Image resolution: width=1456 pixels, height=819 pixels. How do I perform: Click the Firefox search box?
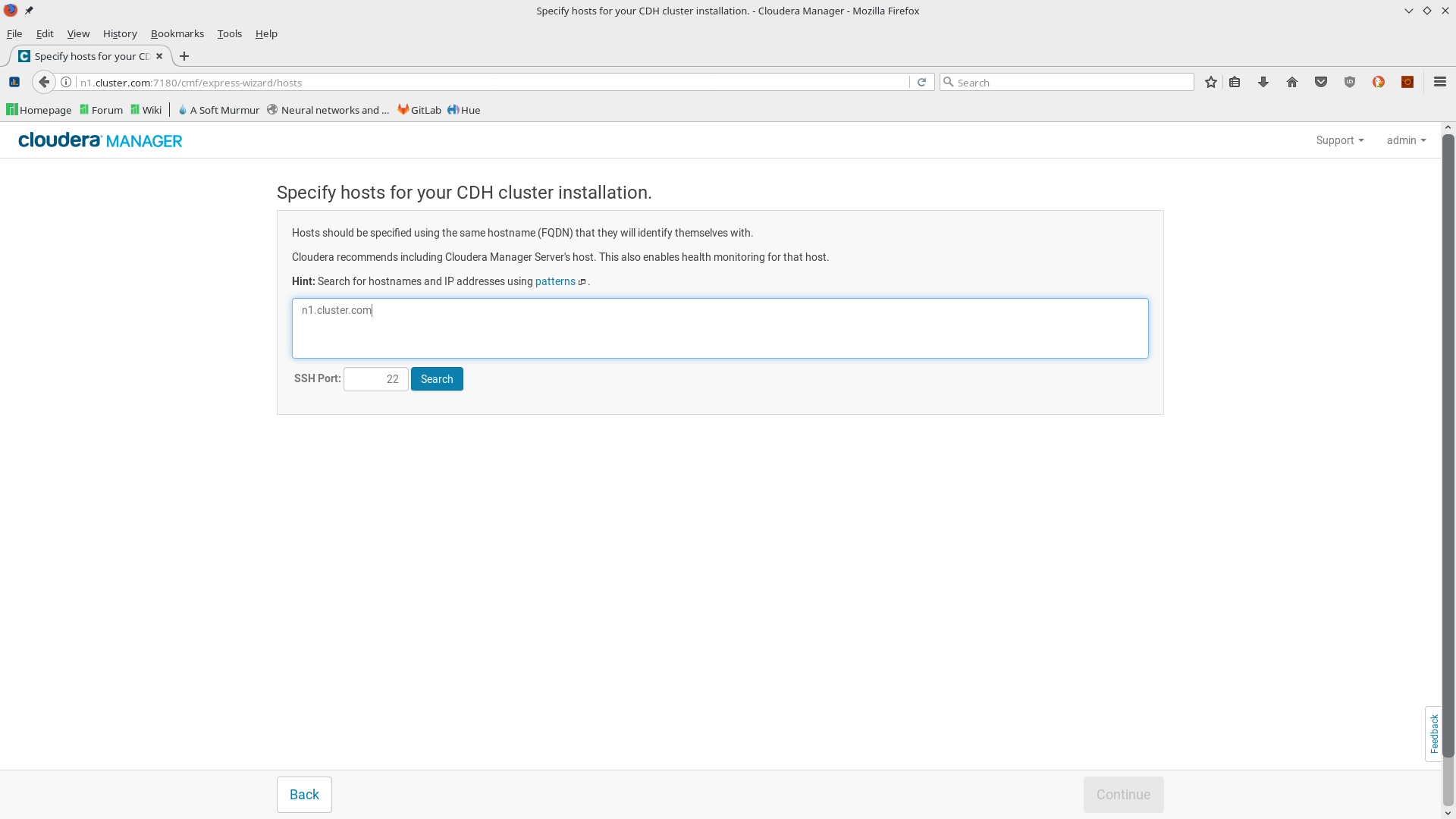tap(1067, 82)
